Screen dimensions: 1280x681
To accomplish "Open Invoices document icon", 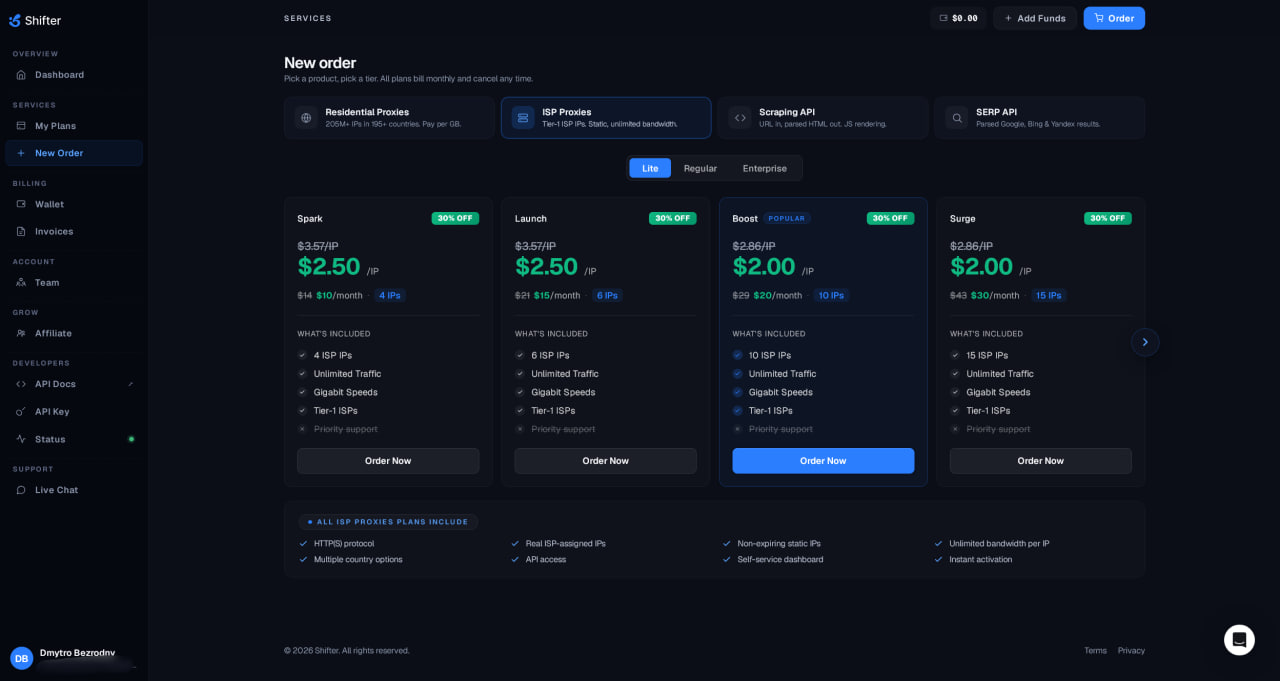I will [21, 231].
